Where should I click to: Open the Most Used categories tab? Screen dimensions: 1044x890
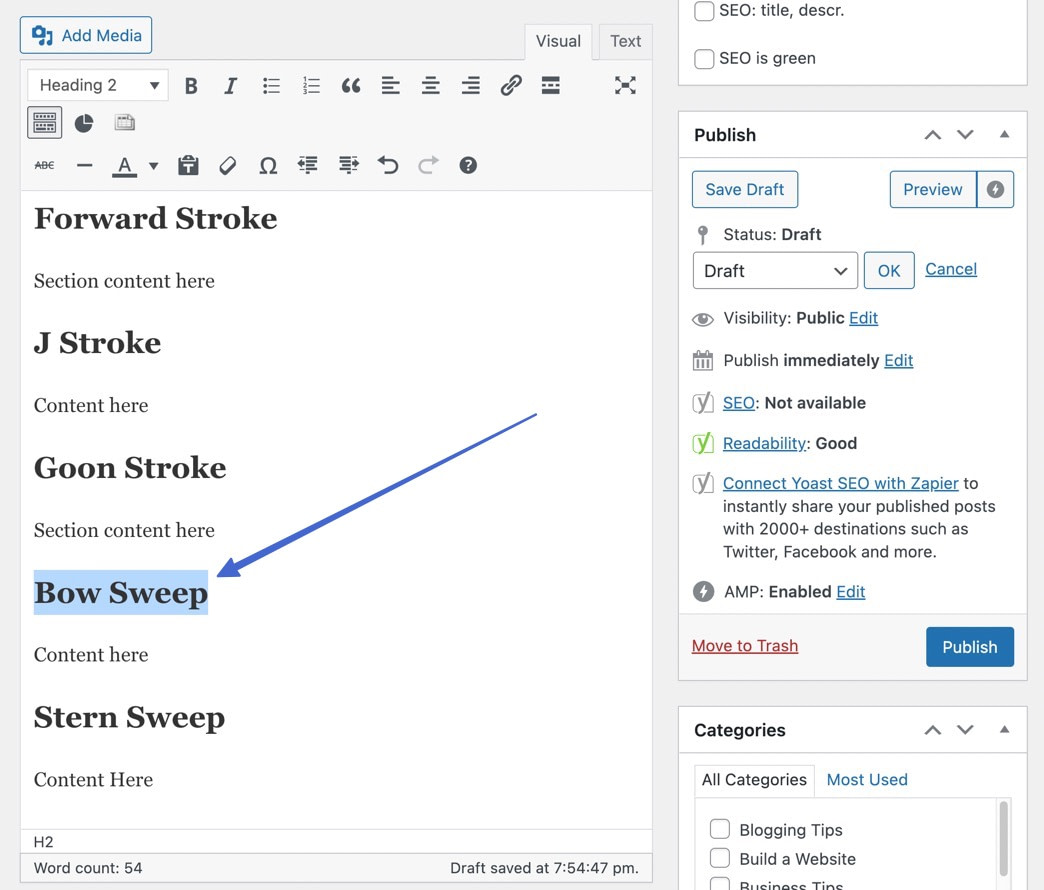[x=866, y=779]
